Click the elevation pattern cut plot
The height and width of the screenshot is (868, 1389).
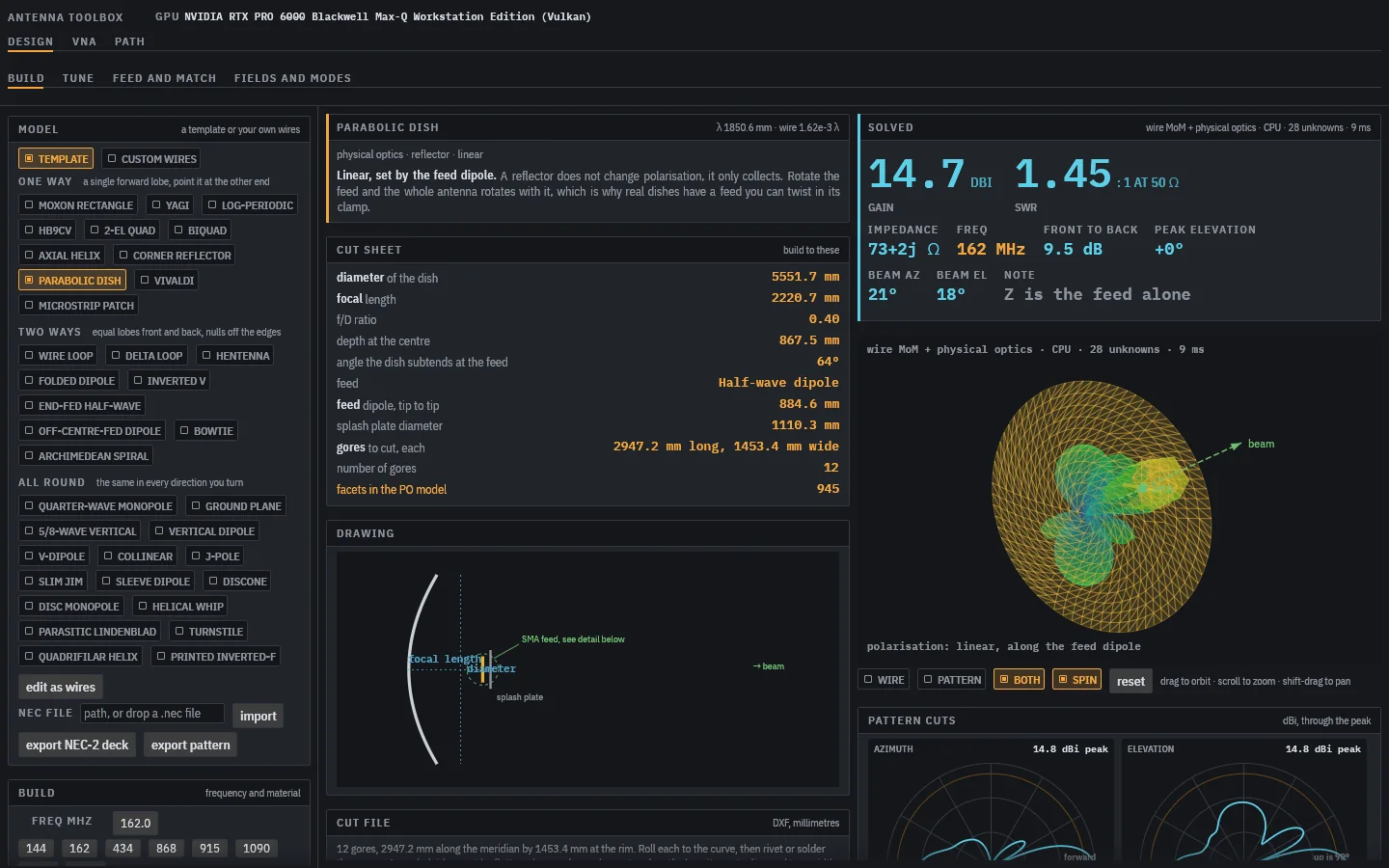[x=1244, y=800]
